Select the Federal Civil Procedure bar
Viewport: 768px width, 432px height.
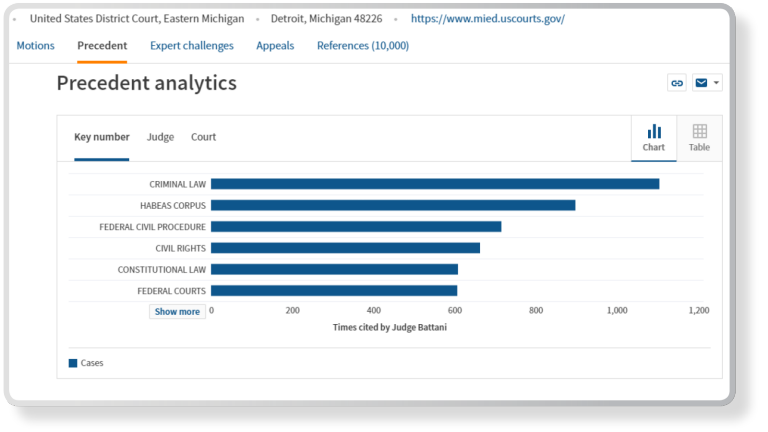356,227
